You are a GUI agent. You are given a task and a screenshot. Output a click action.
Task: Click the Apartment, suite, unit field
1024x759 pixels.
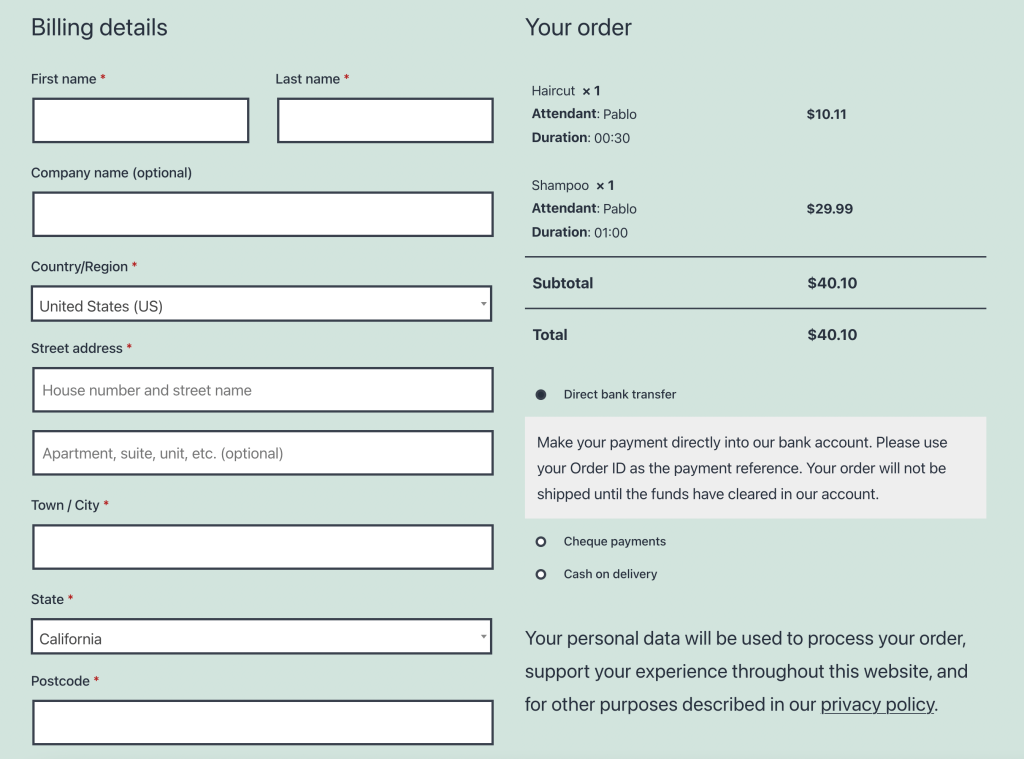point(262,452)
